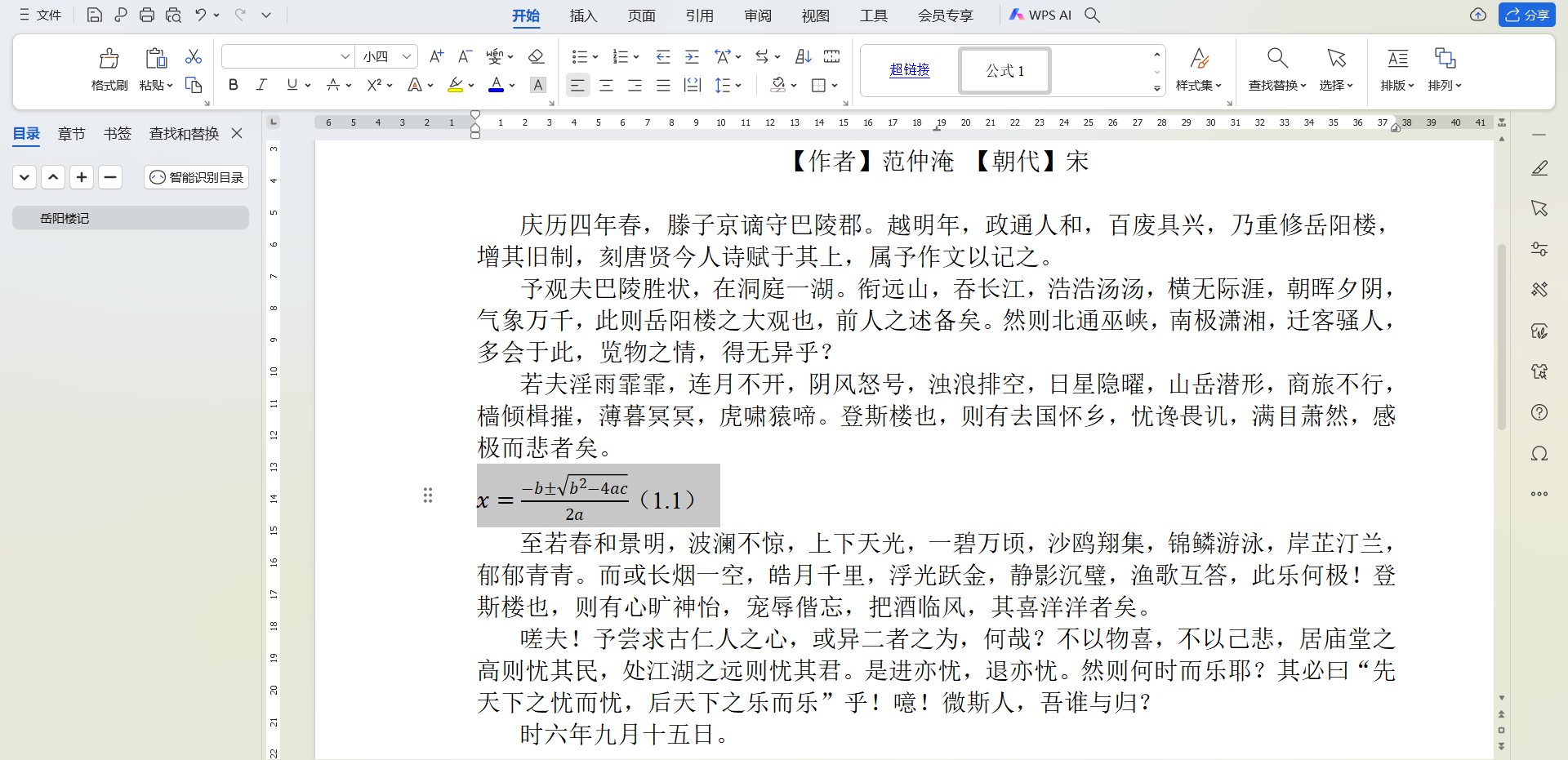The width and height of the screenshot is (1568, 760).
Task: Click the vertical scrollbar thumb
Action: click(1501, 336)
